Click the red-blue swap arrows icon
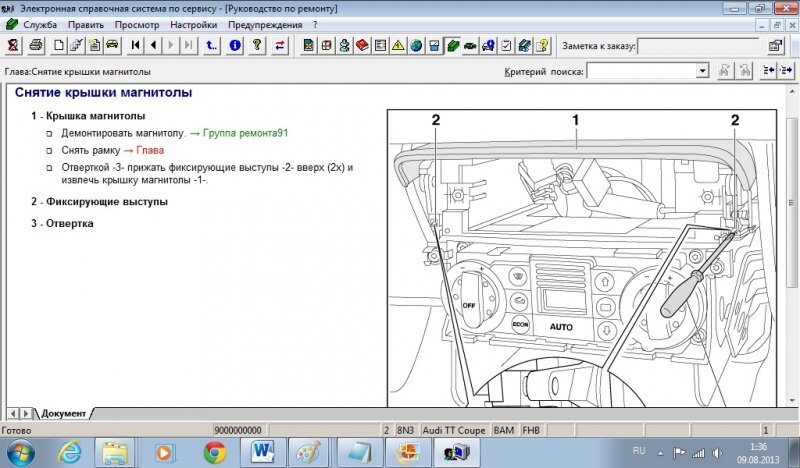The height and width of the screenshot is (468, 800). (280, 45)
